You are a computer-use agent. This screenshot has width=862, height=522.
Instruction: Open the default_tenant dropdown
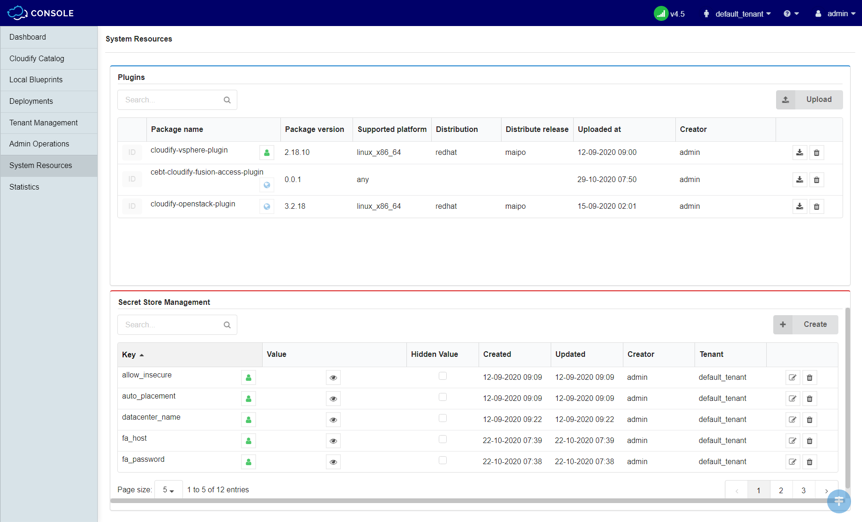pos(742,14)
